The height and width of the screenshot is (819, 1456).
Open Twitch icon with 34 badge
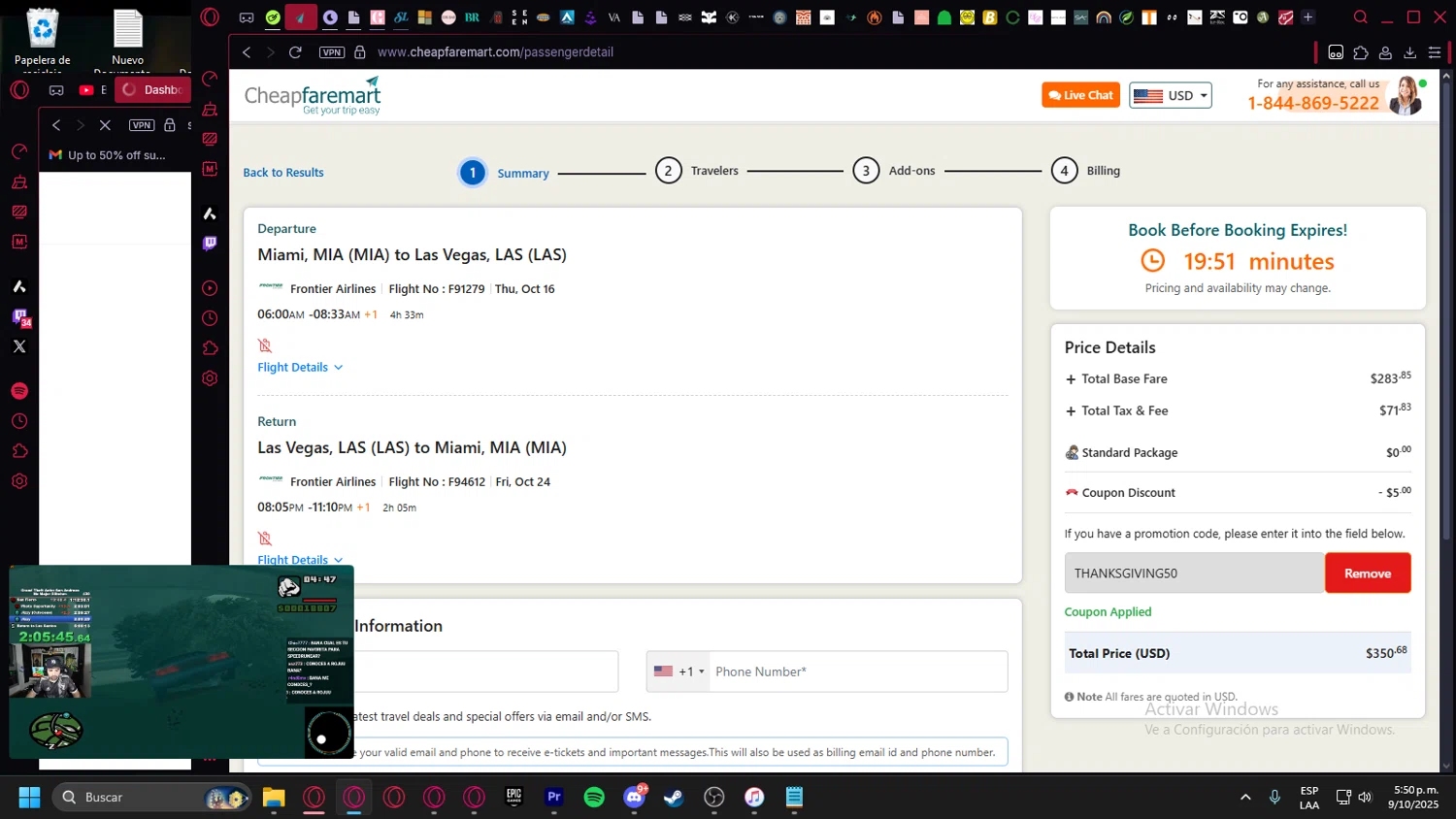point(20,317)
